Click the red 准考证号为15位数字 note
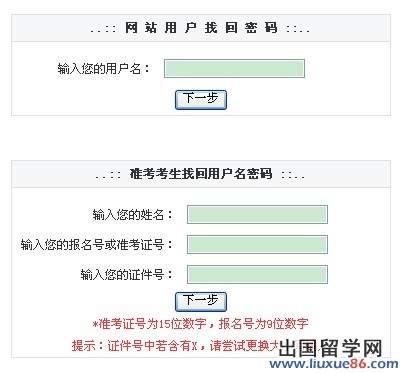 coord(153,324)
